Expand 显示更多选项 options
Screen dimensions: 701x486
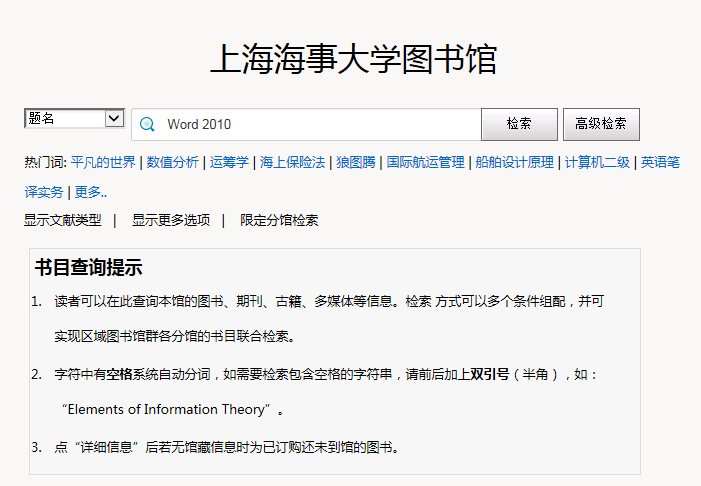click(x=171, y=220)
